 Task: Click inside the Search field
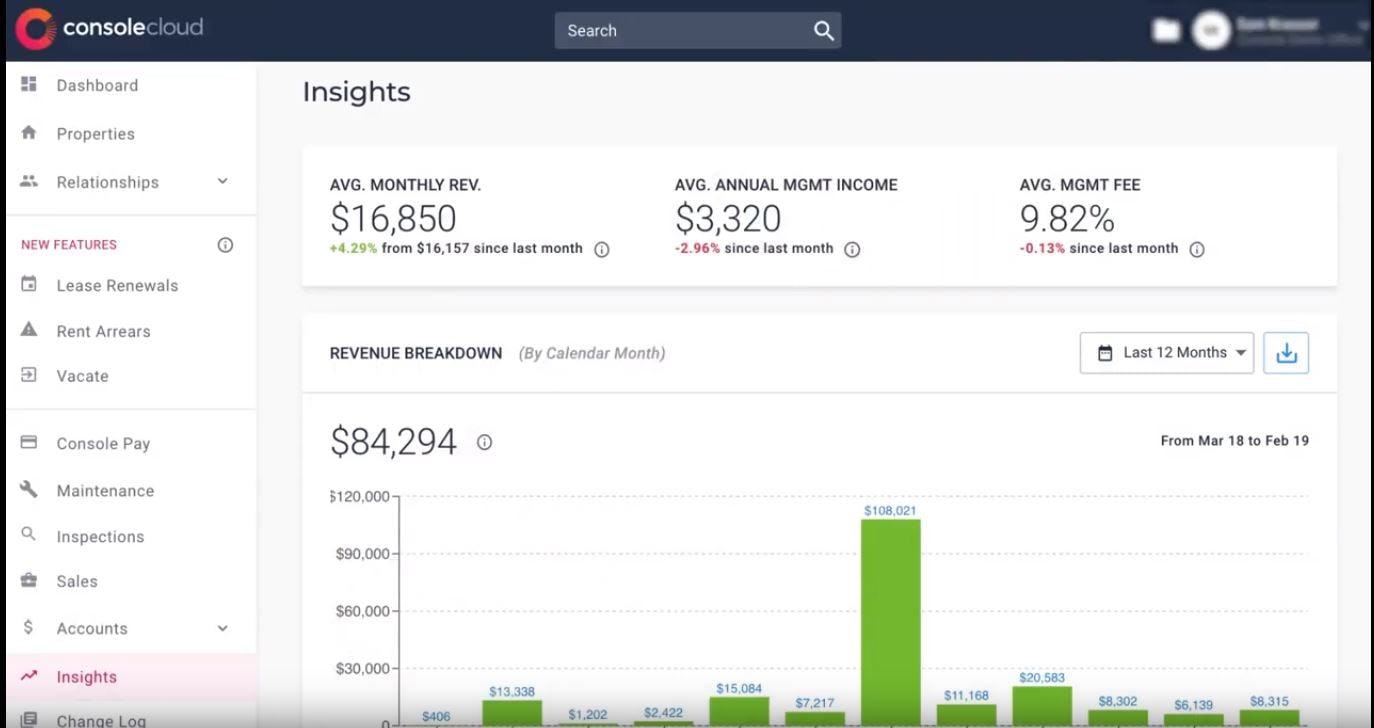coord(690,30)
